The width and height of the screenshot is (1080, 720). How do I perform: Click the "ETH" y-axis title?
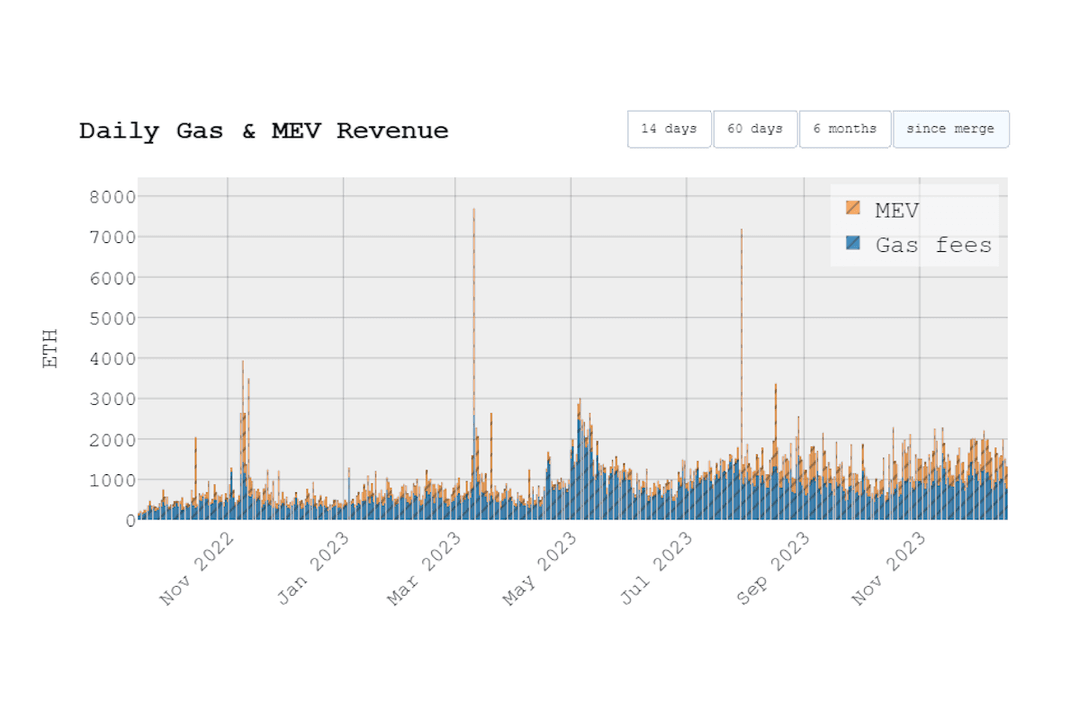pyautogui.click(x=51, y=348)
